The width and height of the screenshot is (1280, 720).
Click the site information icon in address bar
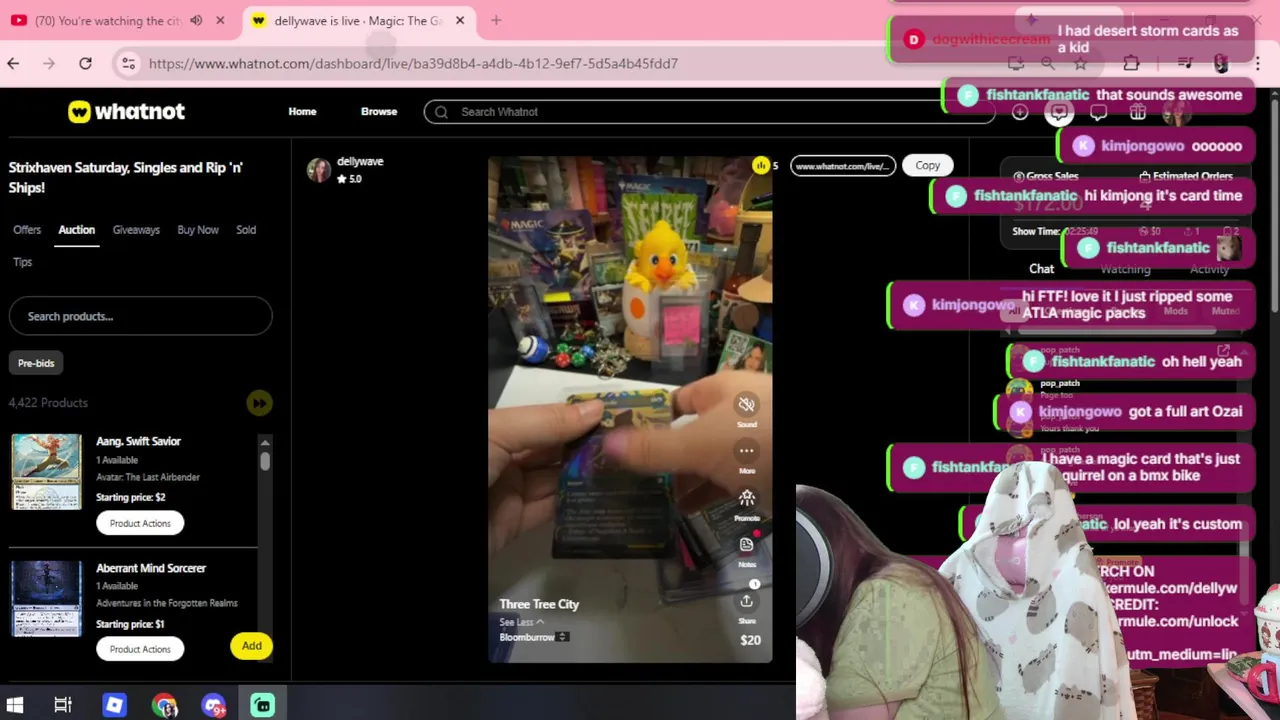128,63
